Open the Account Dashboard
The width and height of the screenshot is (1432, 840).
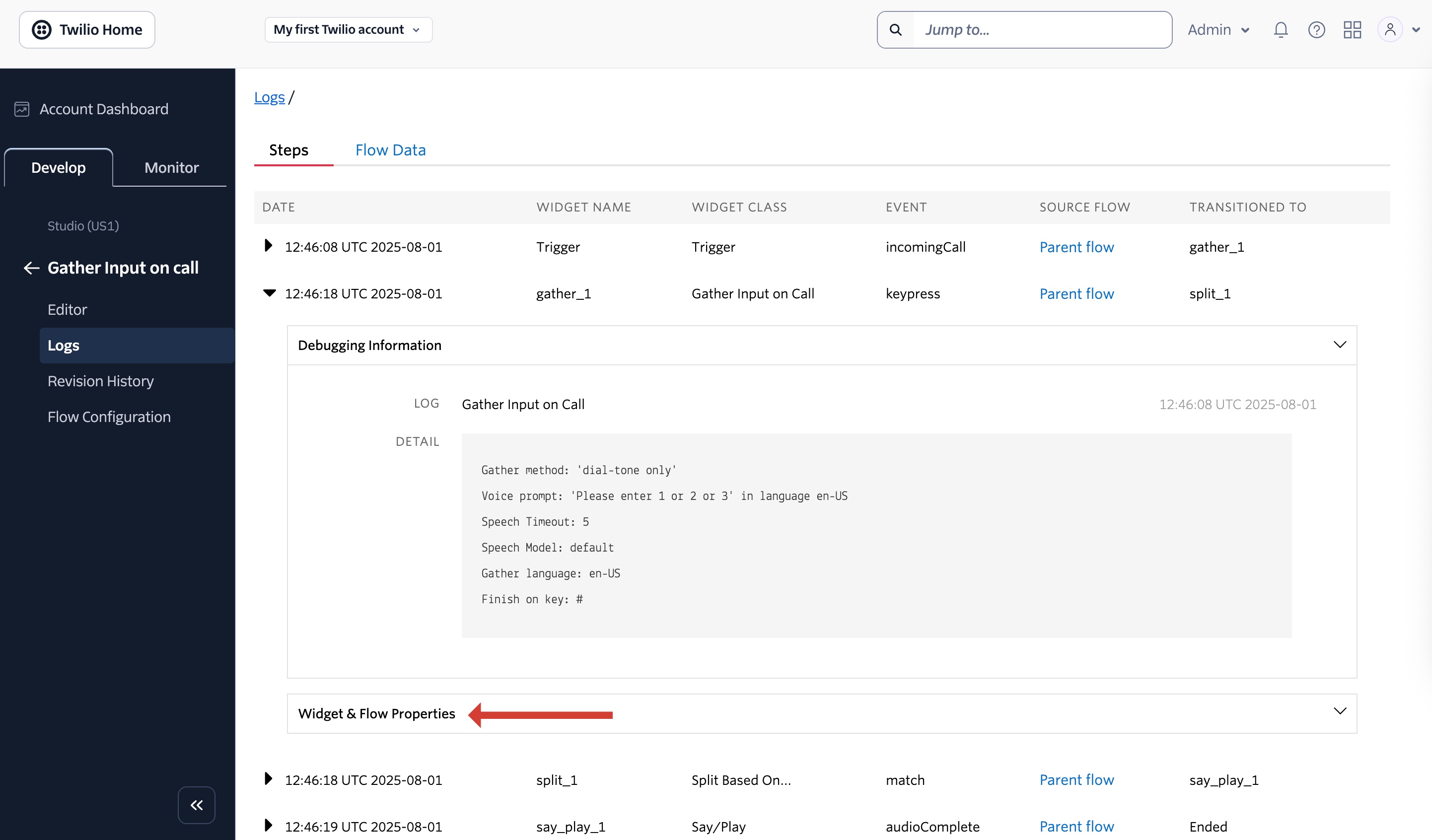[x=104, y=109]
